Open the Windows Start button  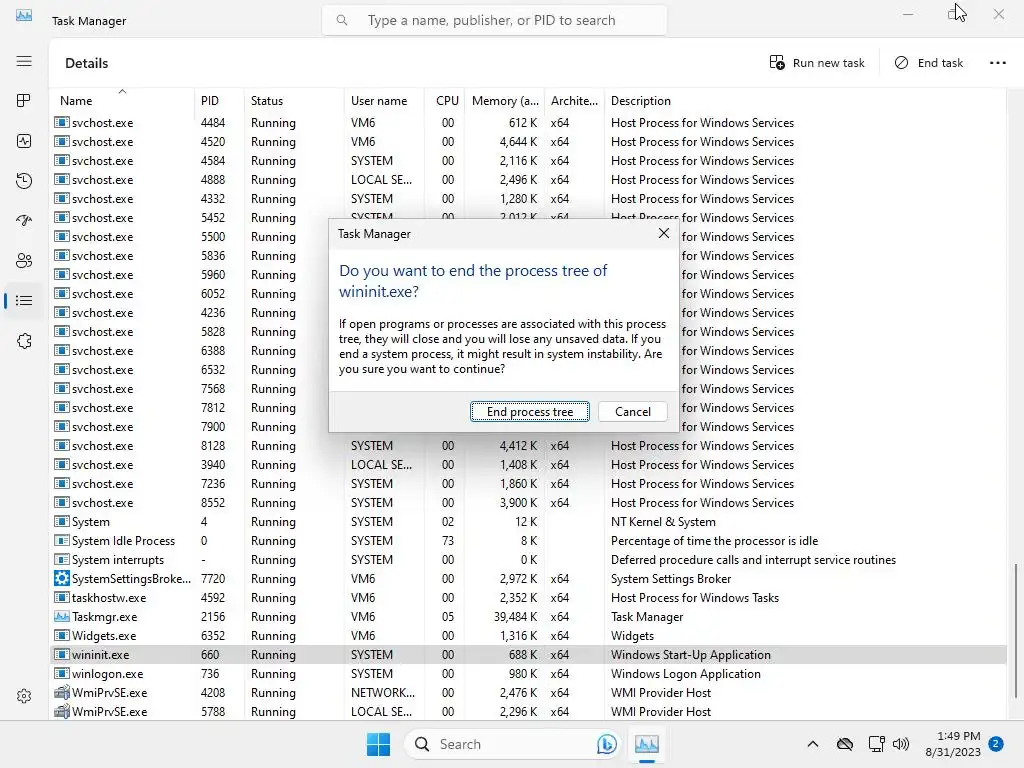pos(378,744)
